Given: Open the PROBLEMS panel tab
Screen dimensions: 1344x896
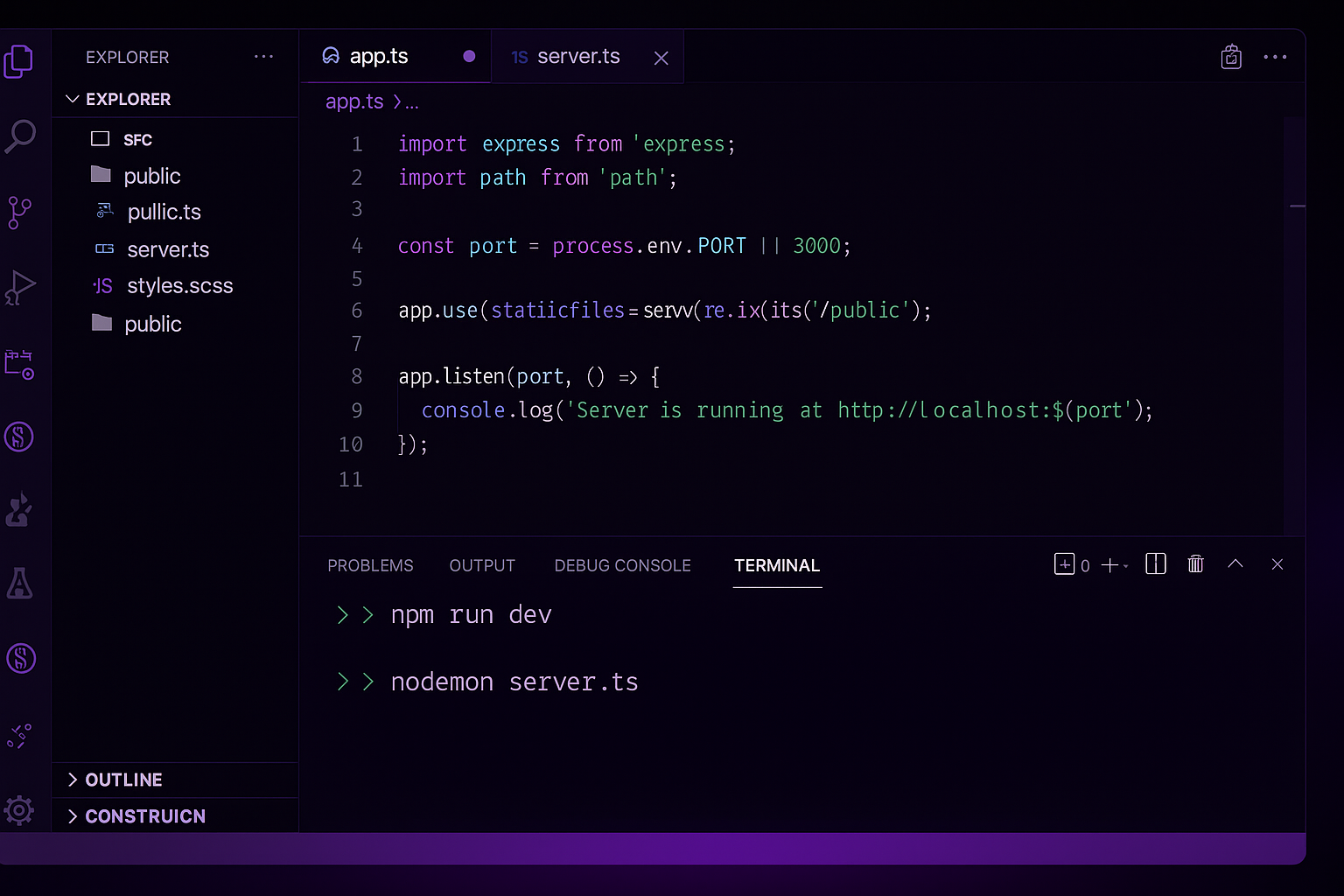Looking at the screenshot, I should click(370, 566).
